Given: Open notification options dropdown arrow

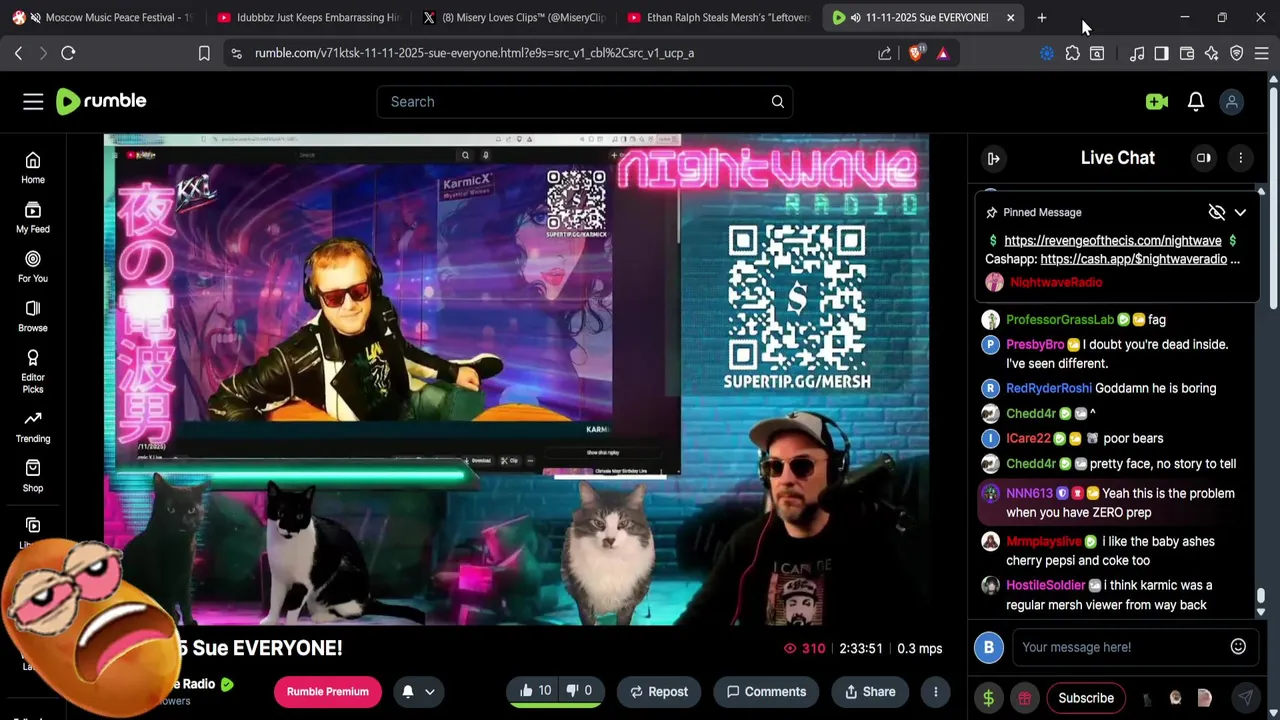Looking at the screenshot, I should tap(430, 691).
